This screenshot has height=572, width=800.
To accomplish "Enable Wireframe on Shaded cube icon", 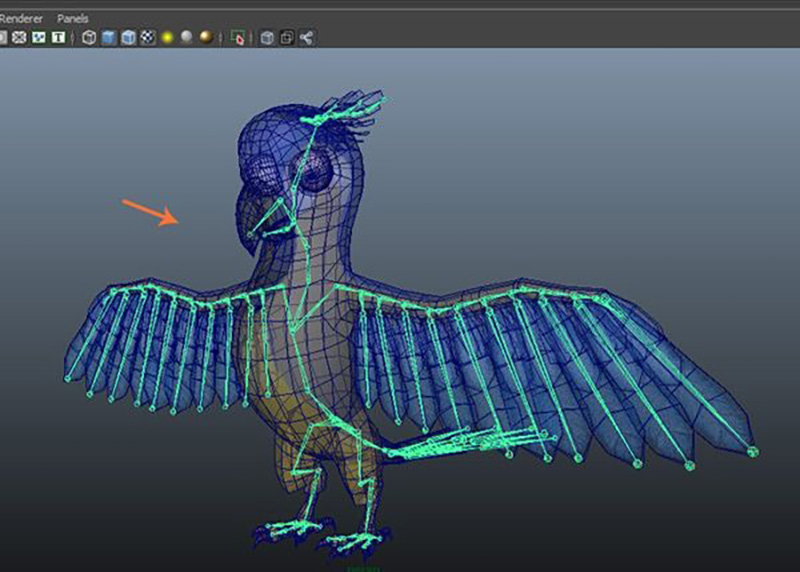I will (129, 38).
